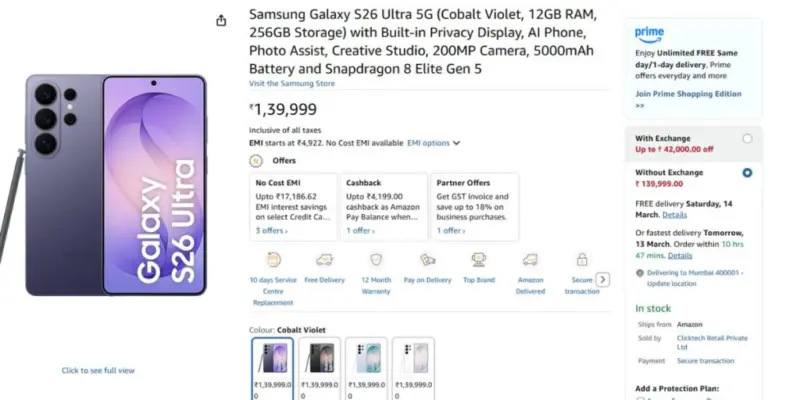Viewport: 800px width, 400px height.
Task: Click the 12 Month Warranty shield icon
Action: coord(378,259)
